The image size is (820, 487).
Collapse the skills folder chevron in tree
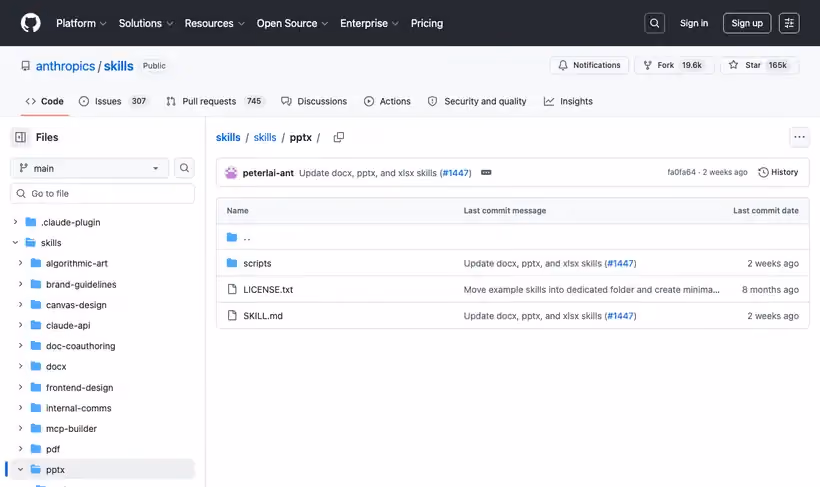pyautogui.click(x=15, y=243)
